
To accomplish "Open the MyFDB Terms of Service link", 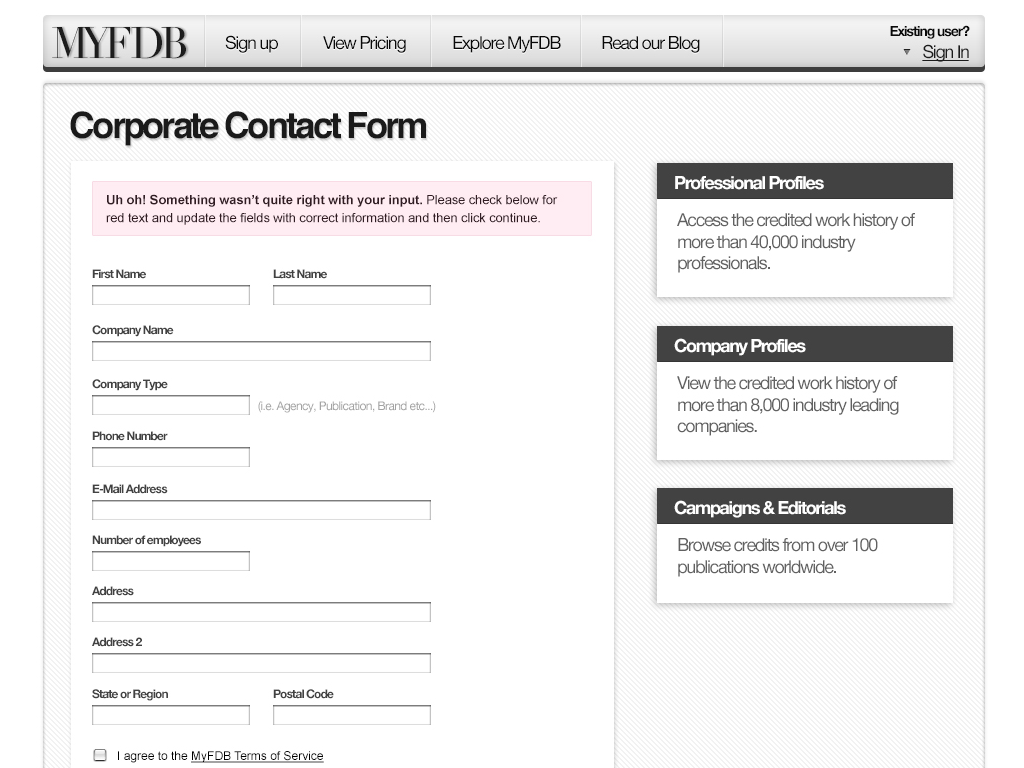I will tap(257, 756).
